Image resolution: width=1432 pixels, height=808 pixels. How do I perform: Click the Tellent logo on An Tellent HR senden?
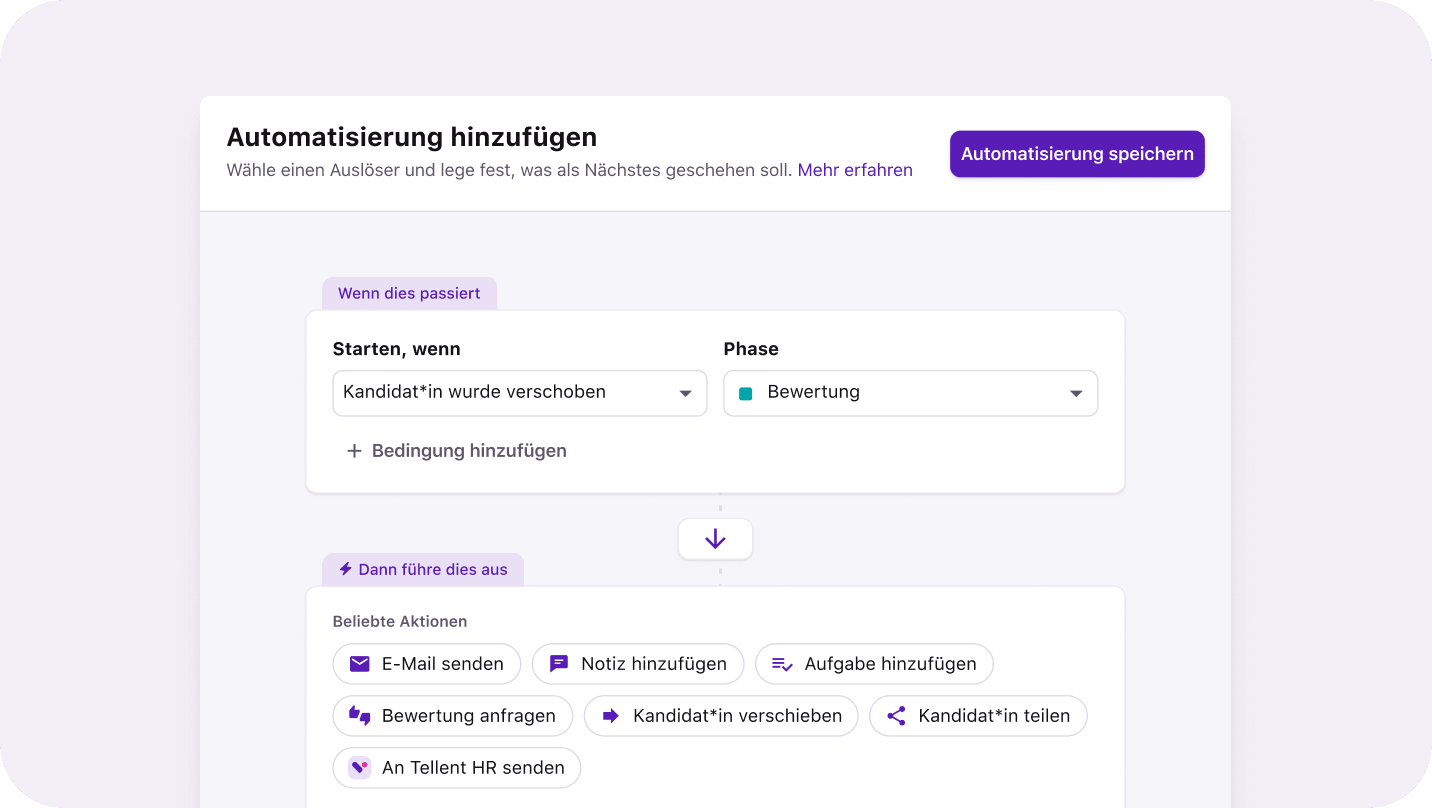point(359,767)
